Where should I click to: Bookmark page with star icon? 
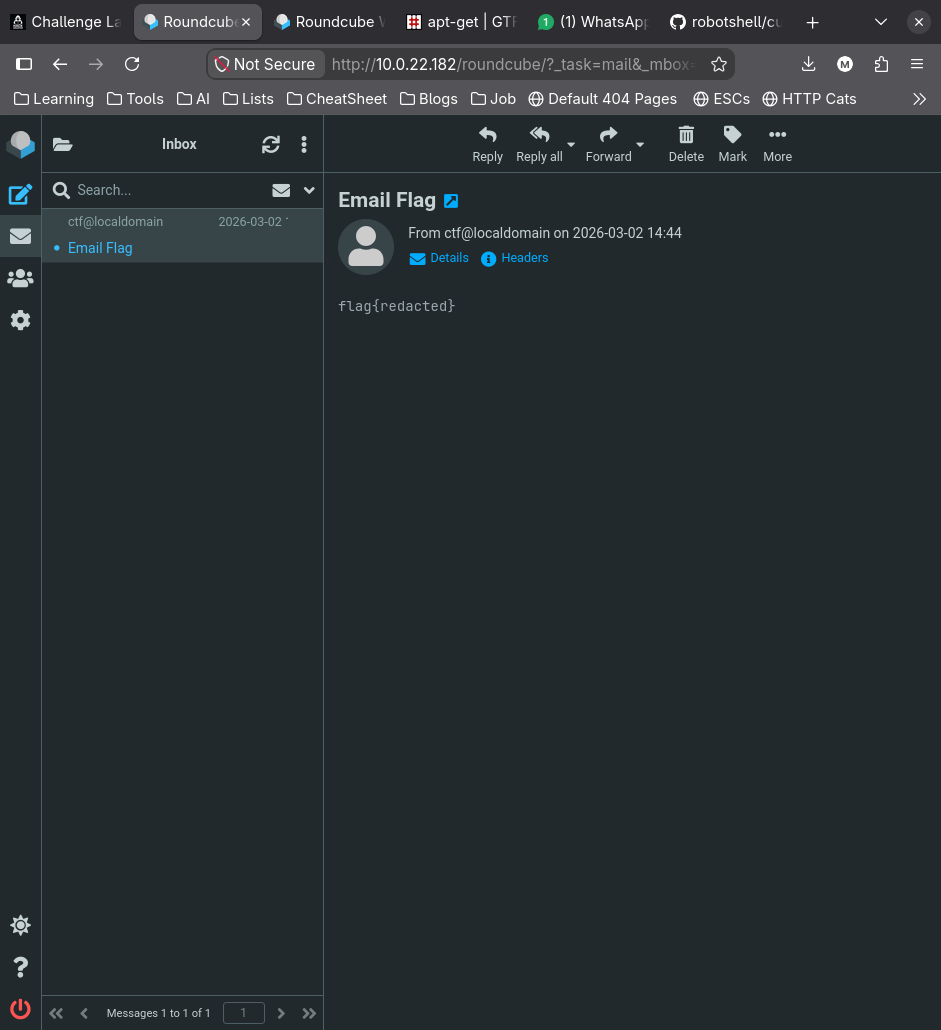(x=719, y=64)
